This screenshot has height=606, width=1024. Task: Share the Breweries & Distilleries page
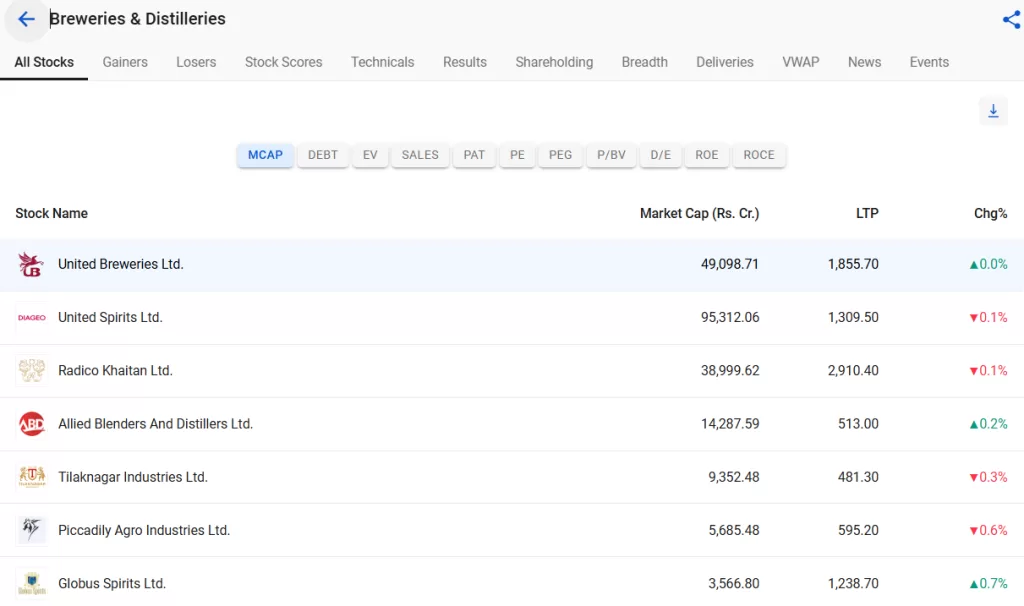point(1011,20)
